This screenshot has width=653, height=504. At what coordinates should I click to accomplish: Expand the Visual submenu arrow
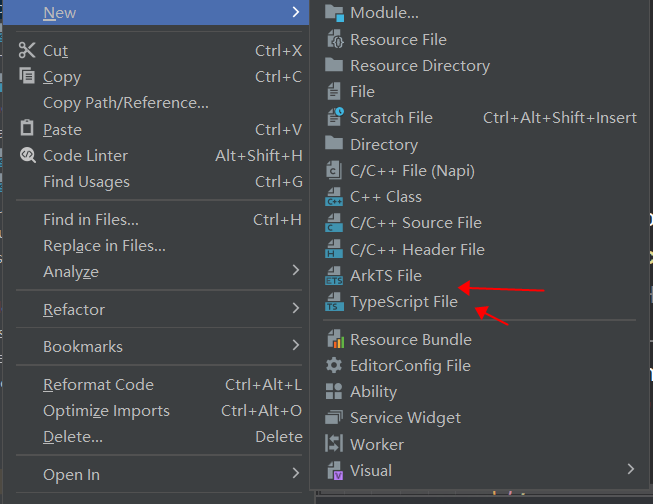(630, 470)
